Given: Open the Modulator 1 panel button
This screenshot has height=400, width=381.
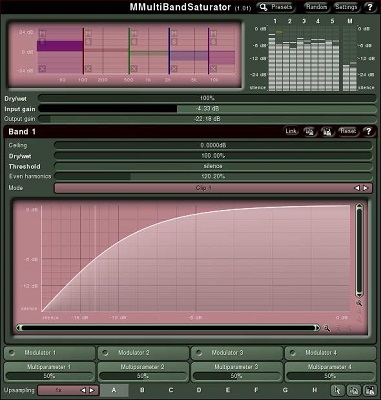Looking at the screenshot, I should pyautogui.click(x=50, y=353).
